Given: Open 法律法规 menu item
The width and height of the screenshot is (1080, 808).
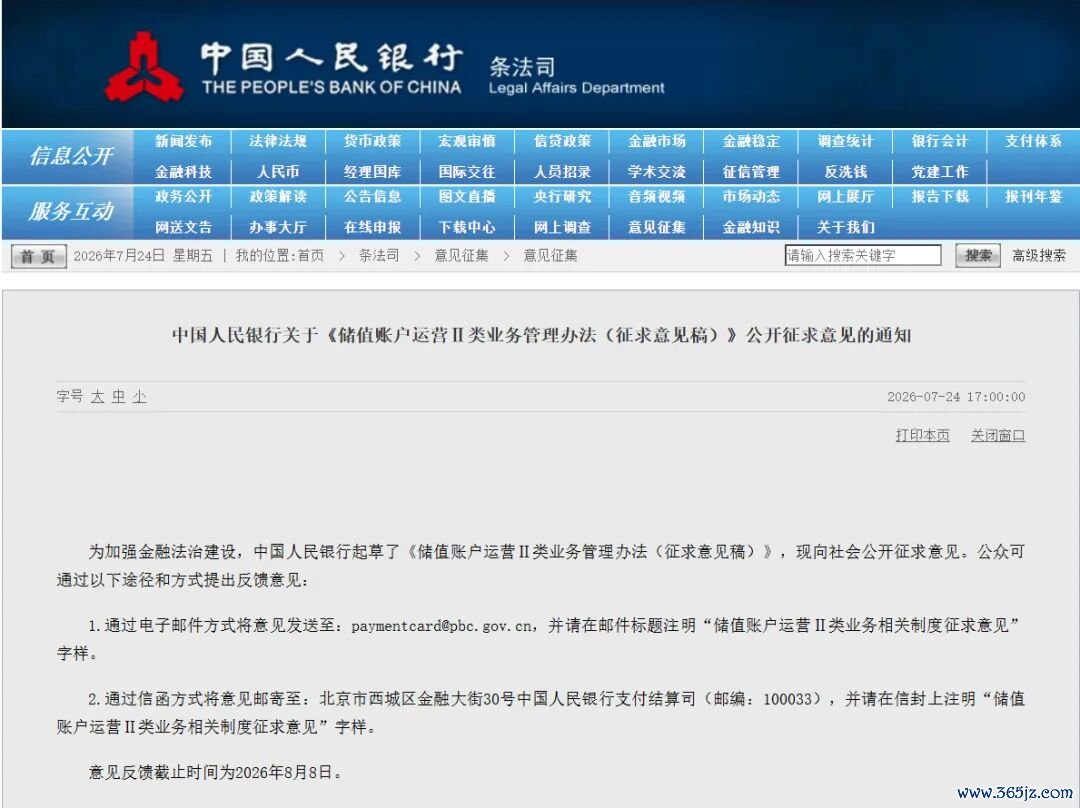Looking at the screenshot, I should tap(278, 141).
